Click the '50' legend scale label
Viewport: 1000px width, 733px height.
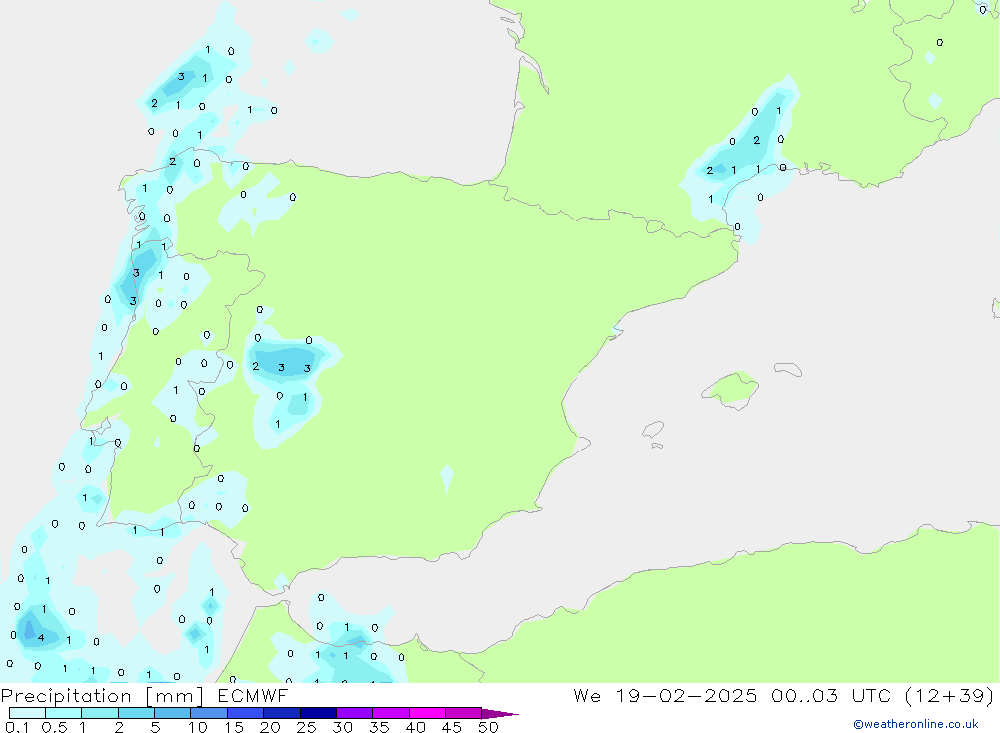489,727
